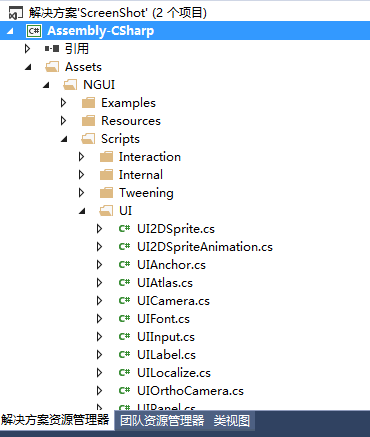Collapse the Assets folder arrow
Viewport: 370px width, 437px height.
(x=28, y=68)
